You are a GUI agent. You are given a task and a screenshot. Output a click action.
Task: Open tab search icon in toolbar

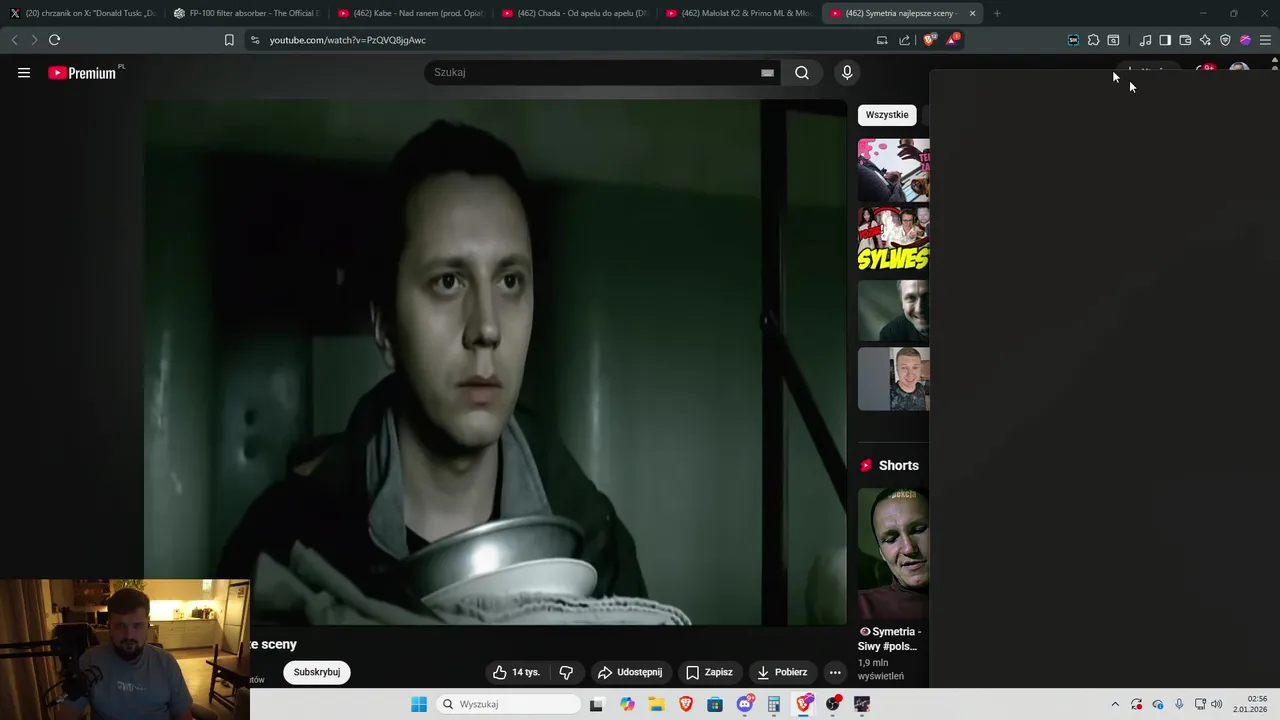(1113, 40)
